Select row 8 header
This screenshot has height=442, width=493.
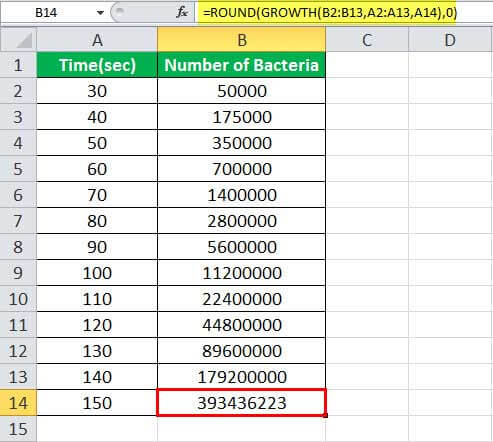(x=18, y=247)
